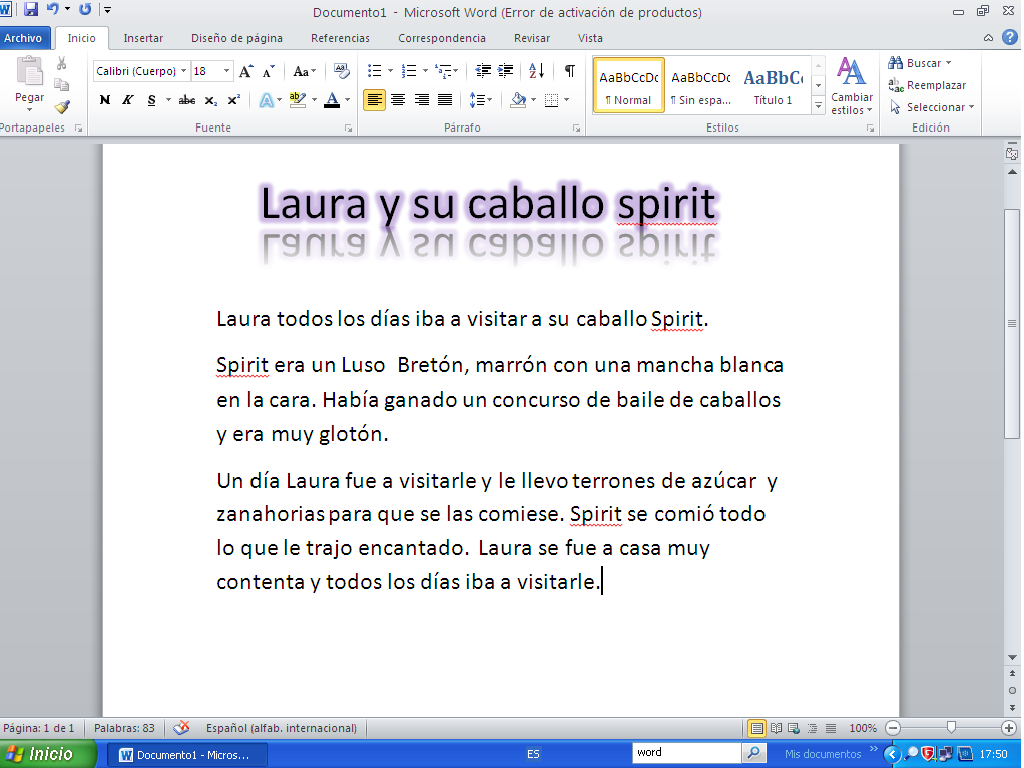
Task: Click the Reemplazar button
Action: click(x=927, y=85)
